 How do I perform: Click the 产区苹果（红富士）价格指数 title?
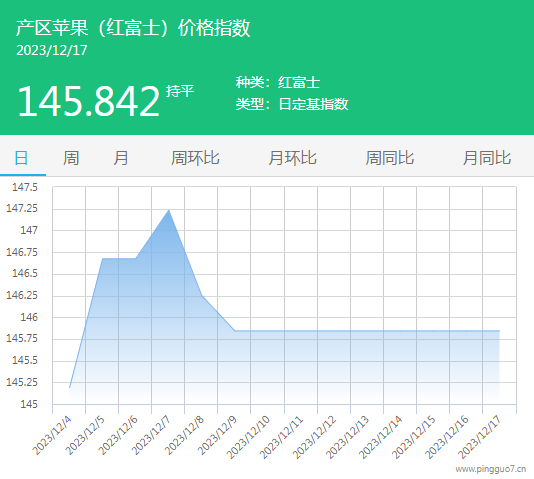tap(133, 28)
